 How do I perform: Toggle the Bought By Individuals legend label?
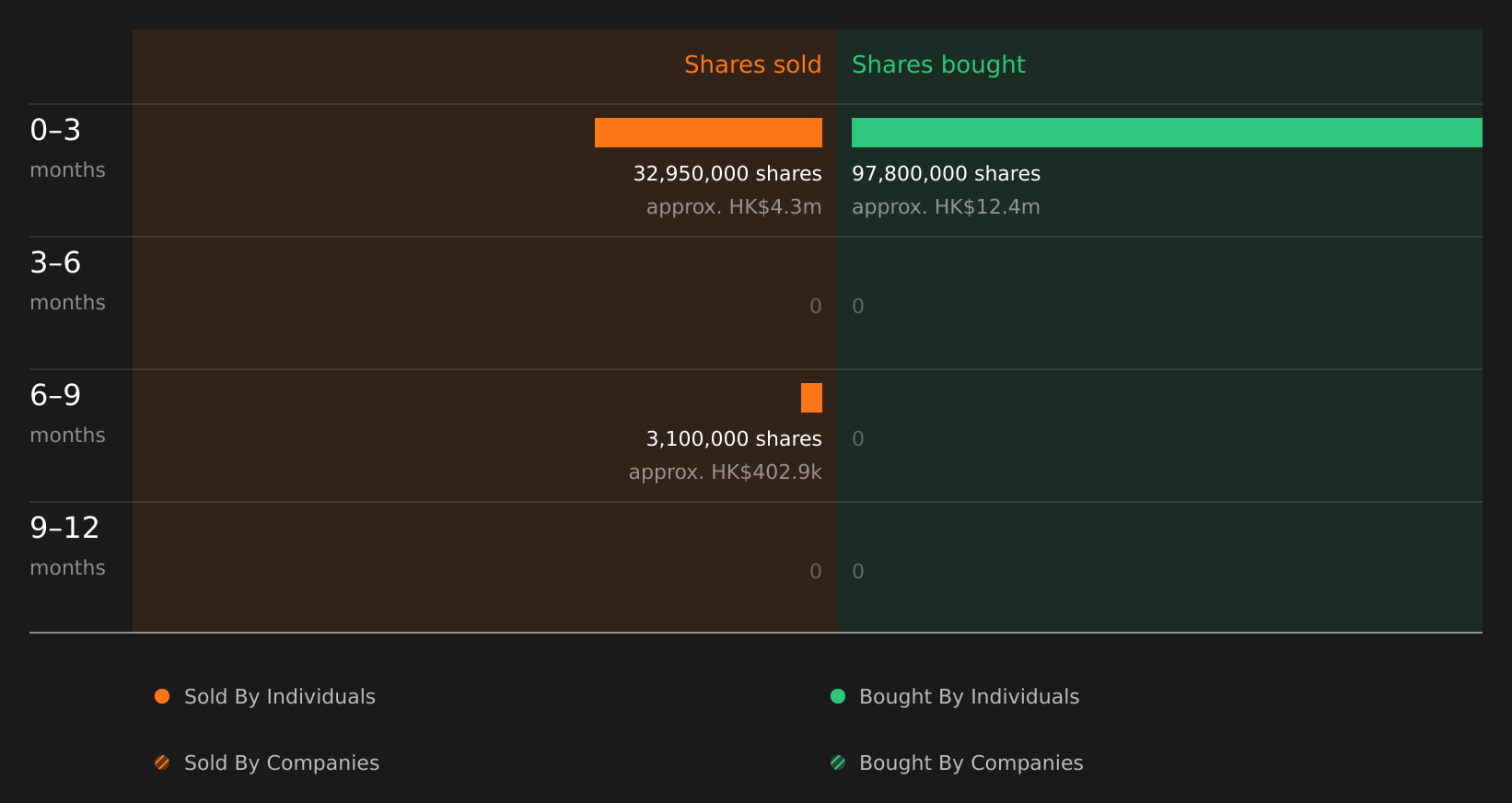[969, 697]
